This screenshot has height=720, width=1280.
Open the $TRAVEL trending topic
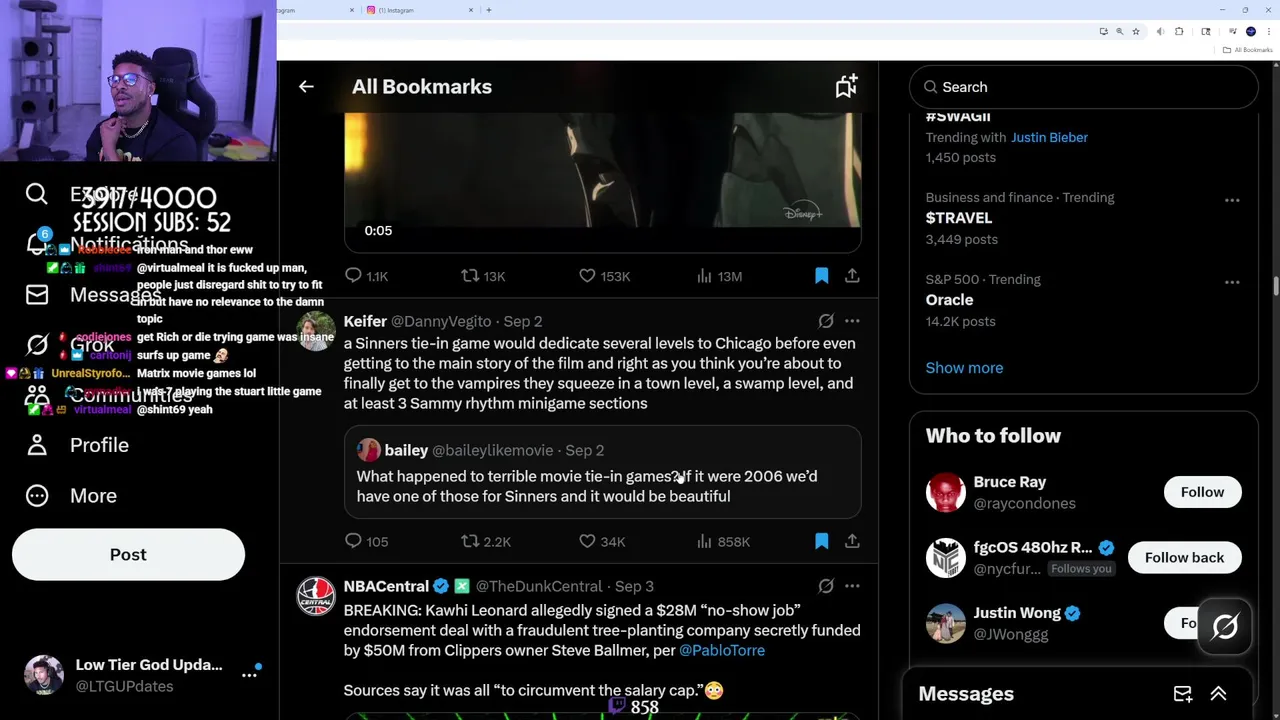click(x=959, y=217)
